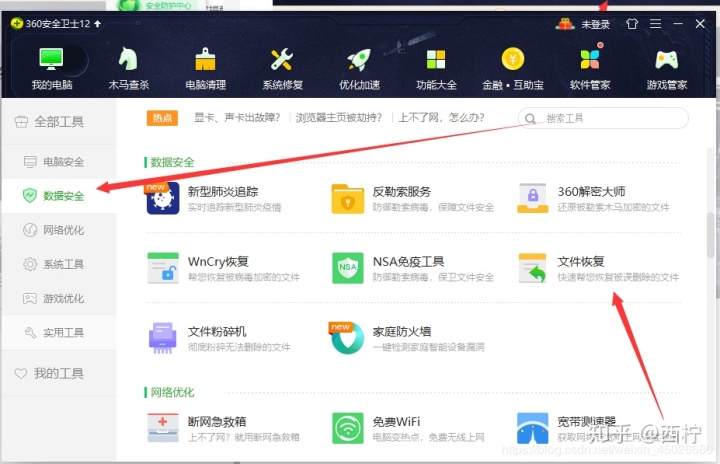Launch 断网急救箱 first-aid icon

click(163, 428)
